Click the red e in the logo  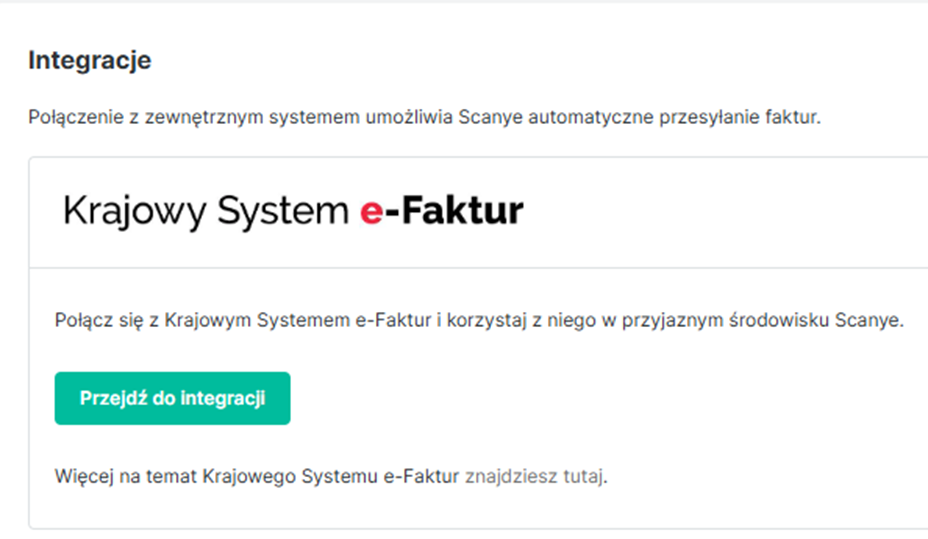tap(370, 213)
